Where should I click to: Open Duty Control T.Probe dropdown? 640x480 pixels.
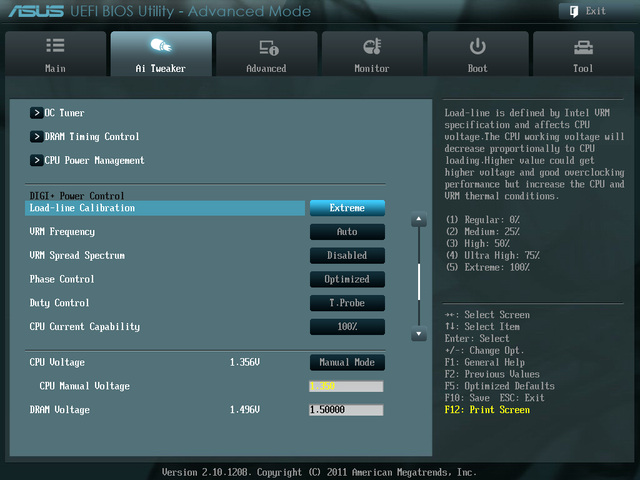pos(347,303)
